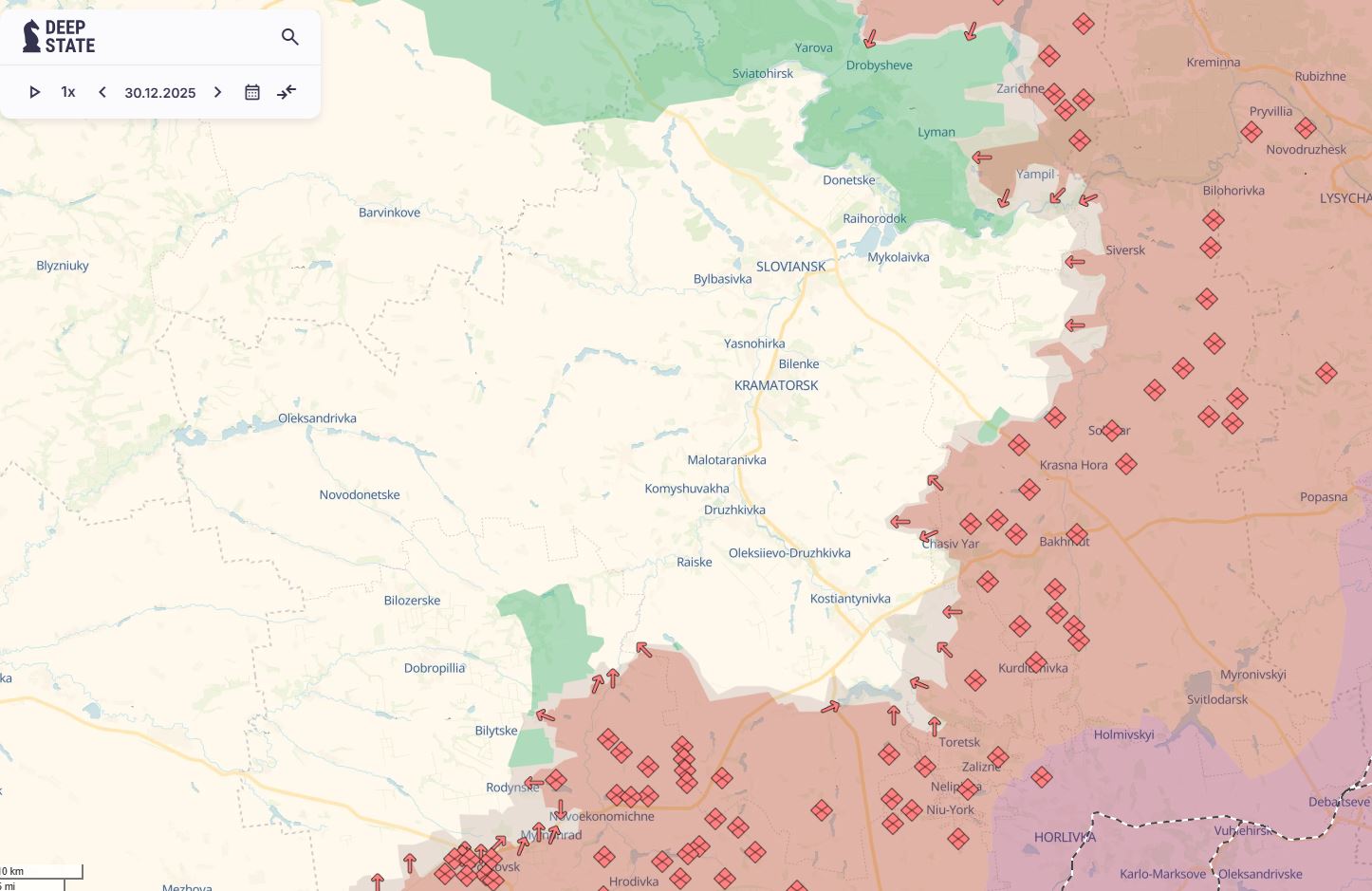The width and height of the screenshot is (1372, 891).
Task: Open the DeepState map search
Action: point(290,37)
